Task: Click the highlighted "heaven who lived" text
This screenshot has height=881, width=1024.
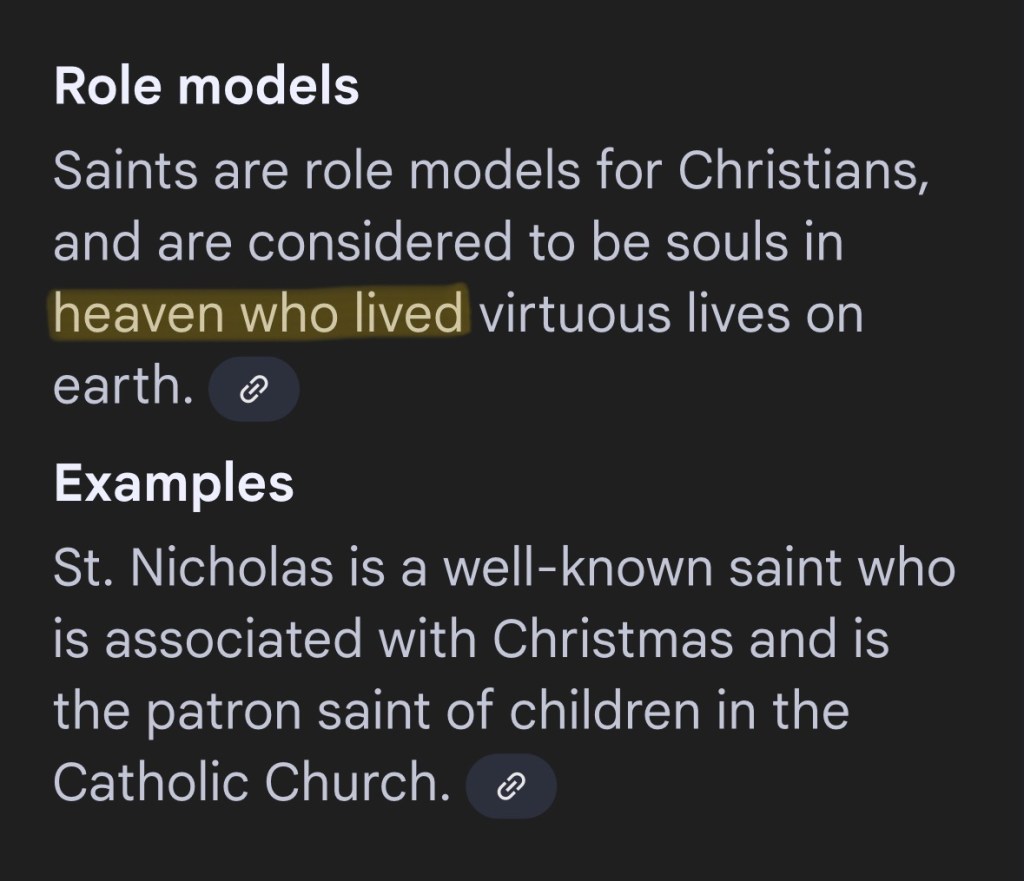Action: (259, 314)
